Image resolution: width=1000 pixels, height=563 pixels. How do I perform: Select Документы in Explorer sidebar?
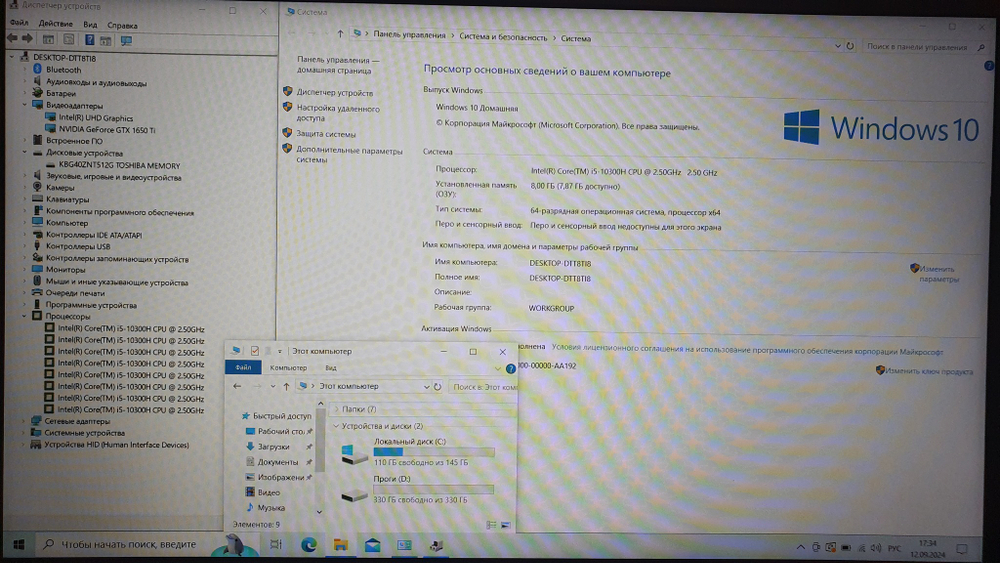(277, 462)
